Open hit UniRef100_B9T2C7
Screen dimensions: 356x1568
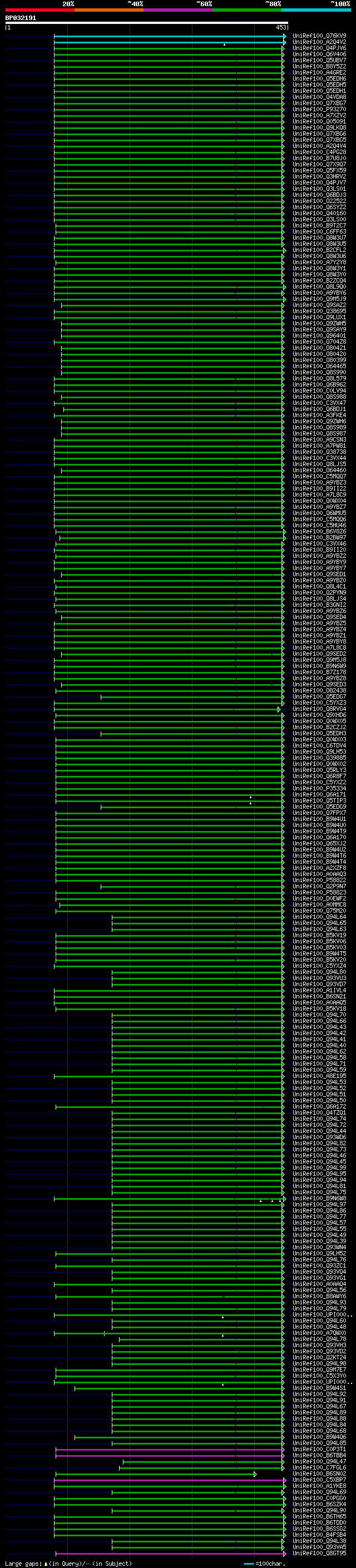click(319, 226)
